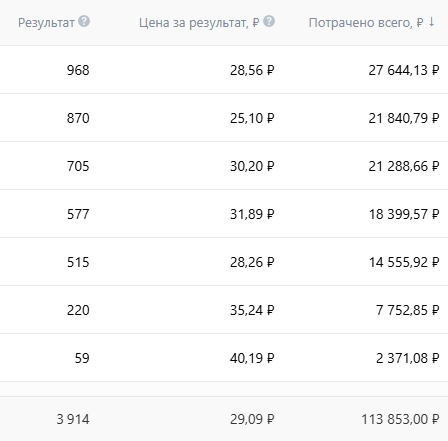
Task: Select spent amount 14 555,92 ₽
Action: click(x=404, y=262)
